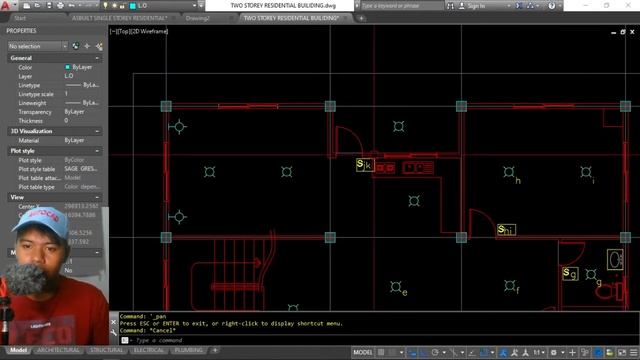Image resolution: width=640 pixels, height=360 pixels.
Task: Select the TWO STOREY RESIDENTIAL BUILDING file tab
Action: tap(291, 18)
